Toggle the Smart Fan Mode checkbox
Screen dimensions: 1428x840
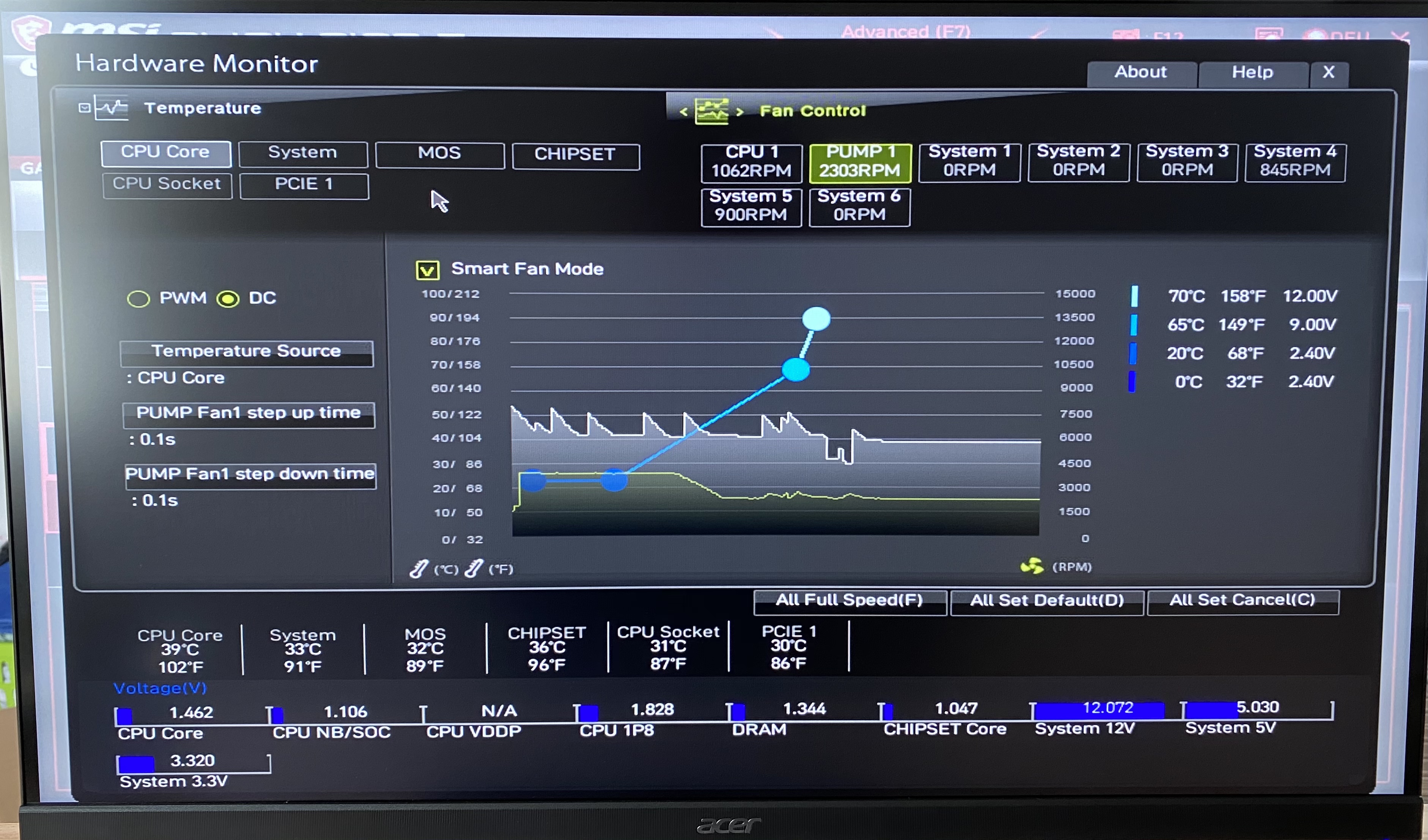pyautogui.click(x=427, y=270)
